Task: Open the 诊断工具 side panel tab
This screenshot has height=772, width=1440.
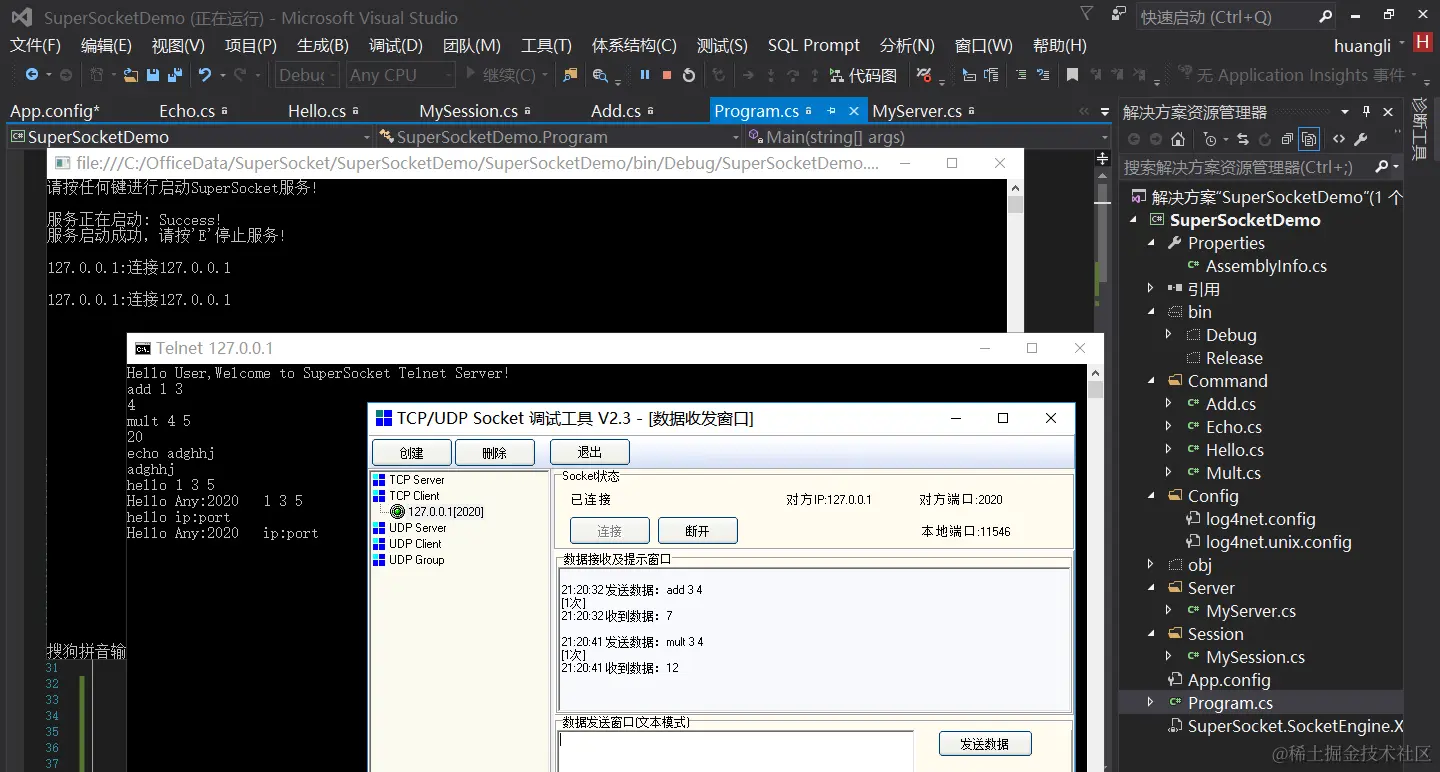Action: pyautogui.click(x=1420, y=130)
